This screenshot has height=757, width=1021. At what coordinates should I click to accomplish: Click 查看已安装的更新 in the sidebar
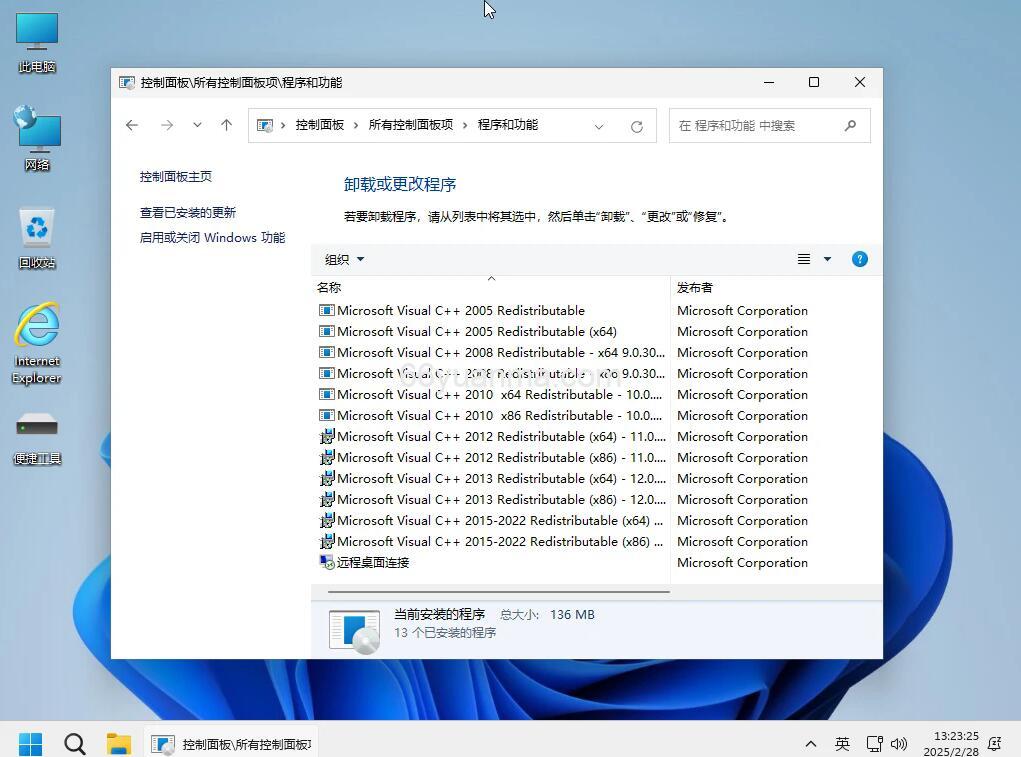187,212
